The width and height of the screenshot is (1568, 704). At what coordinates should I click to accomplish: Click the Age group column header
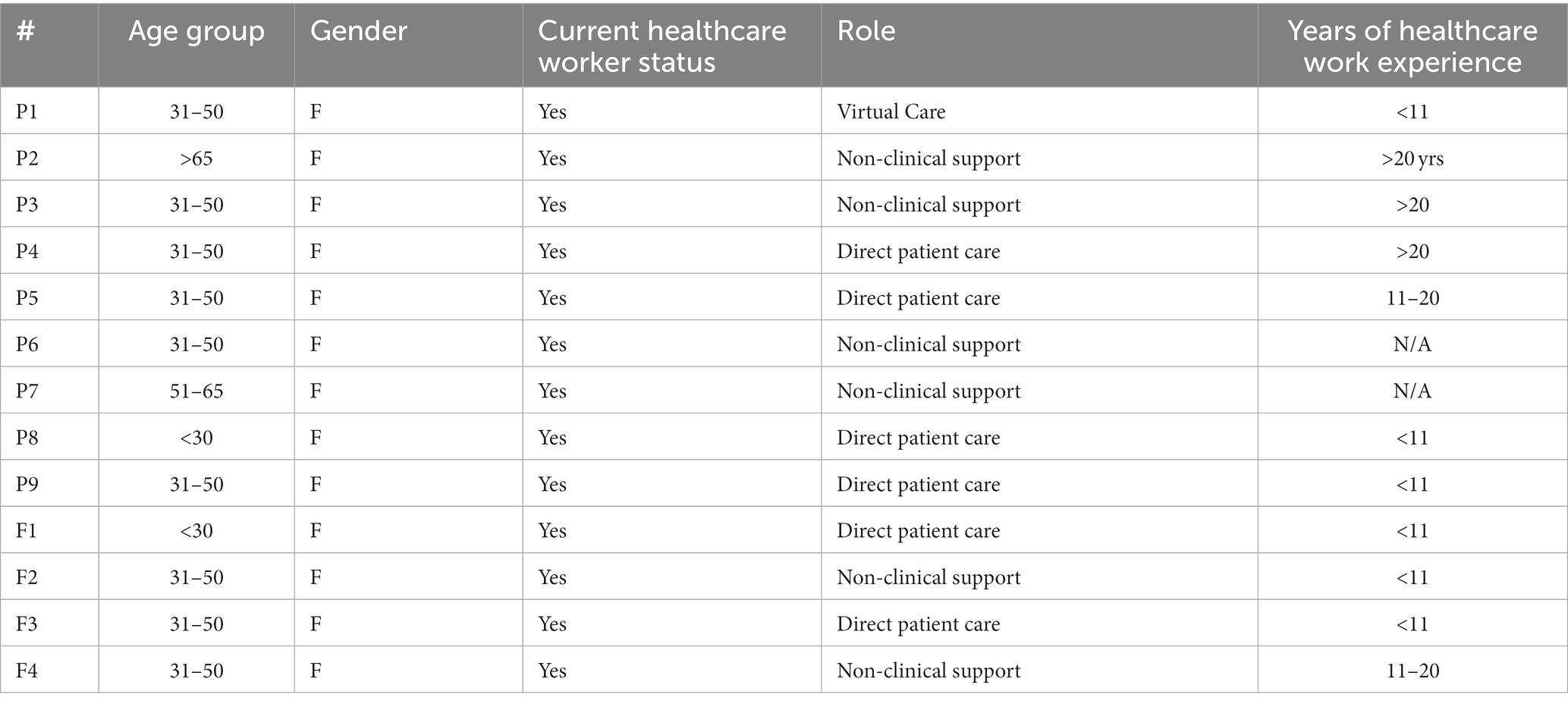point(196,32)
